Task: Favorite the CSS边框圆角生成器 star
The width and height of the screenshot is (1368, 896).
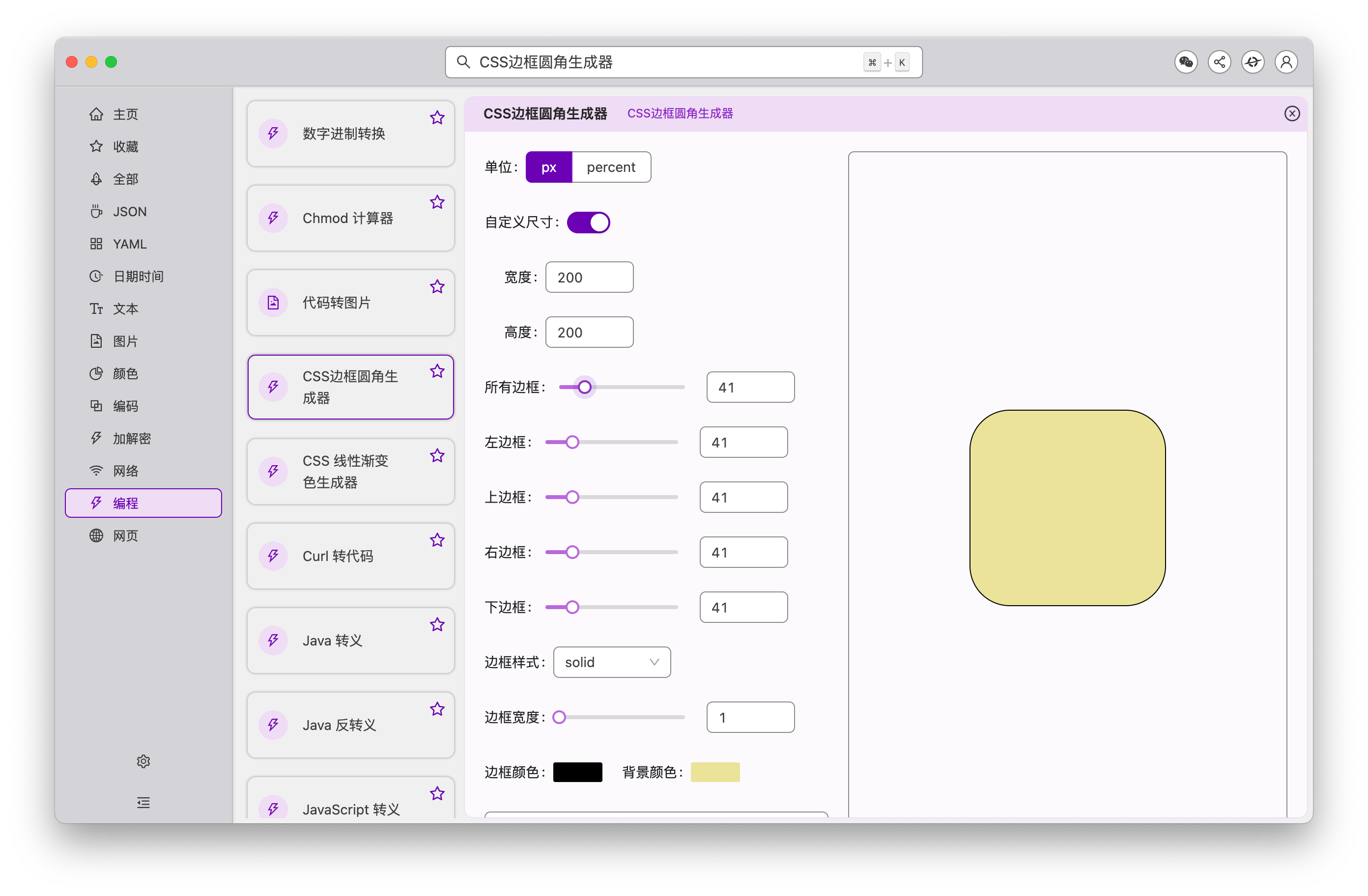Action: [x=437, y=371]
